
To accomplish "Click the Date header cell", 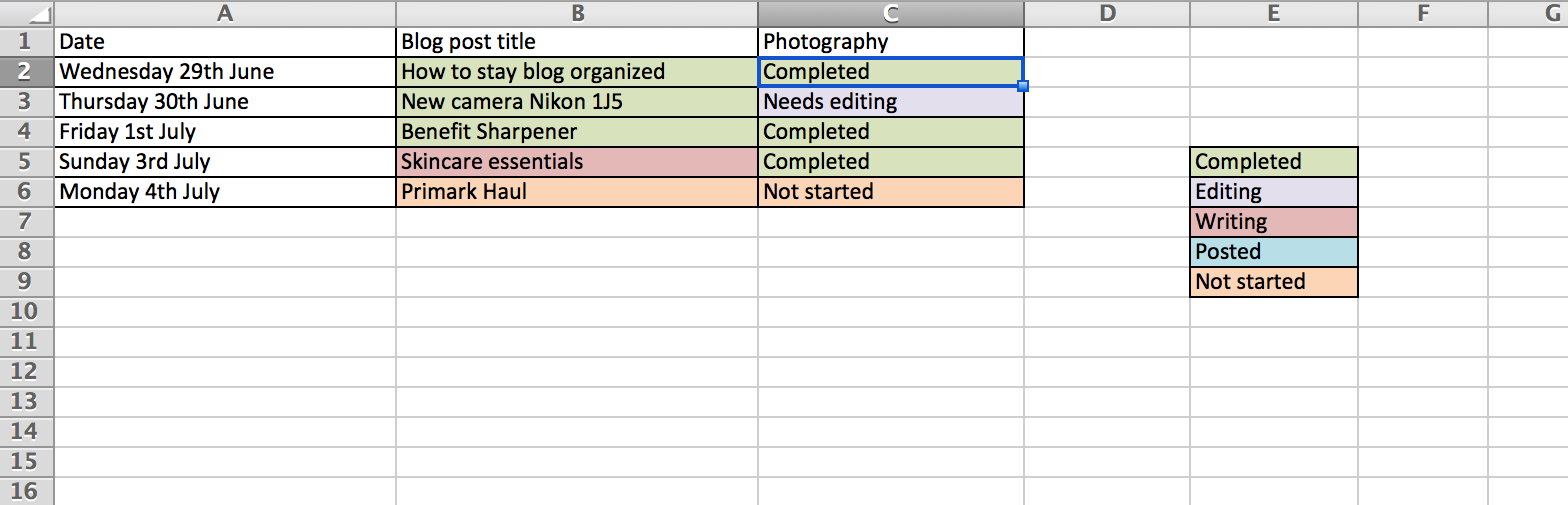I will pyautogui.click(x=225, y=42).
